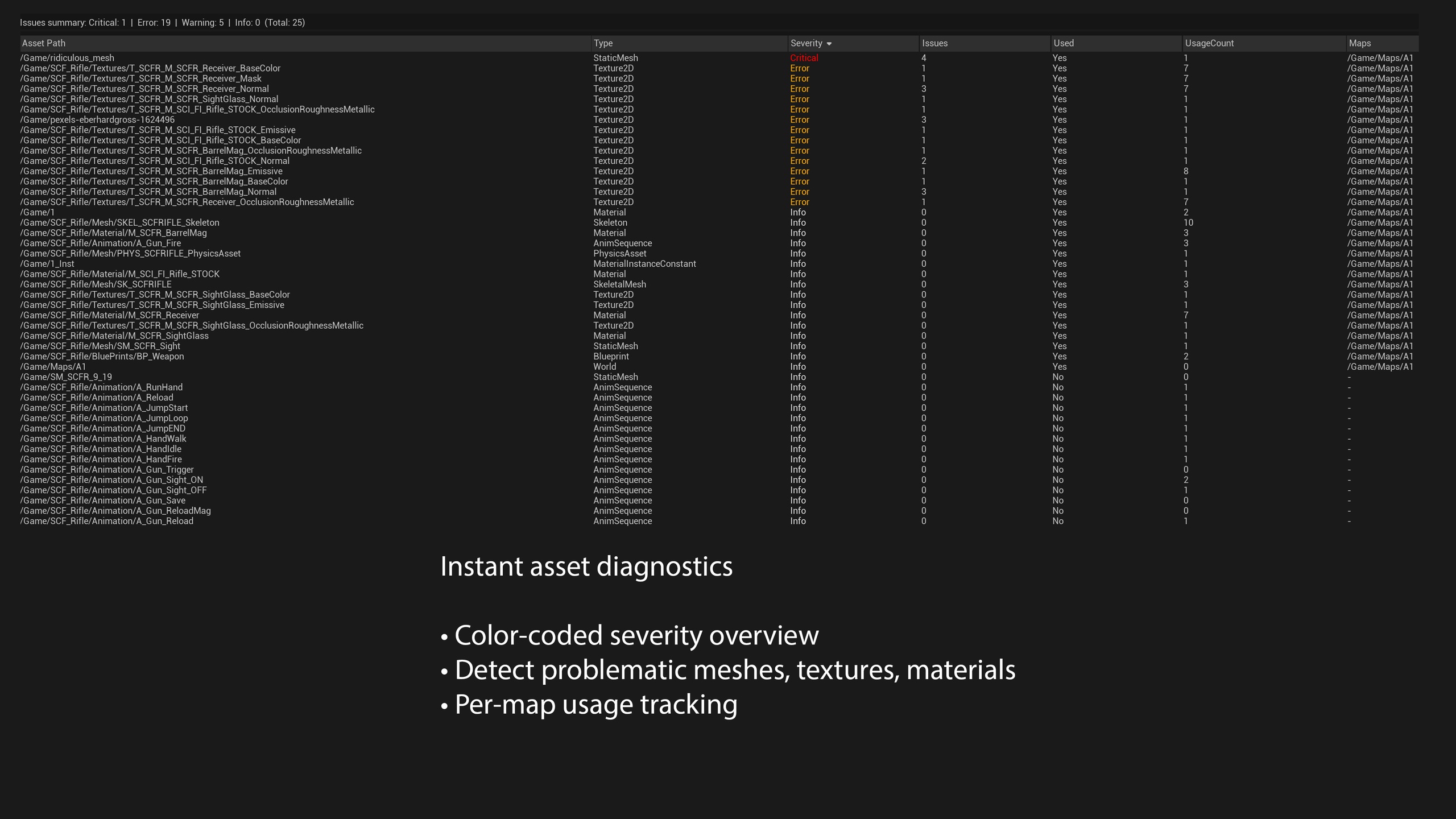This screenshot has width=1456, height=819.
Task: Select the A_JumpLoop animation row
Action: [719, 418]
